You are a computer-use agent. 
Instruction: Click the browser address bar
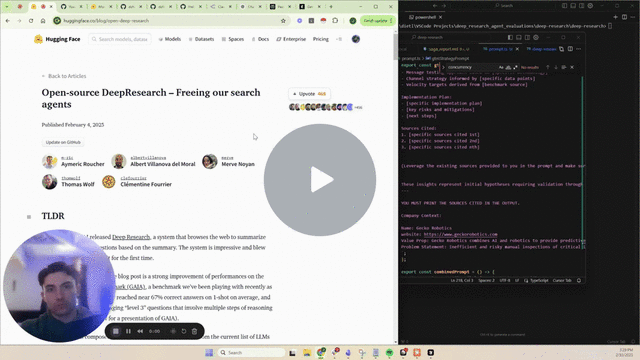(171, 20)
